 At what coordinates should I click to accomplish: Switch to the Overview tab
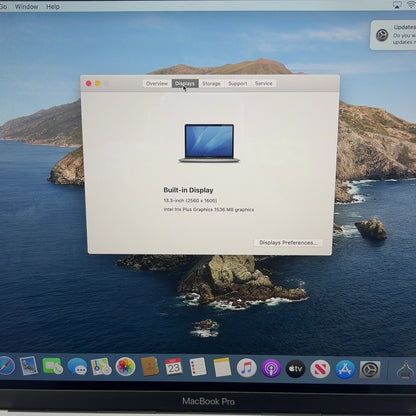tap(157, 84)
